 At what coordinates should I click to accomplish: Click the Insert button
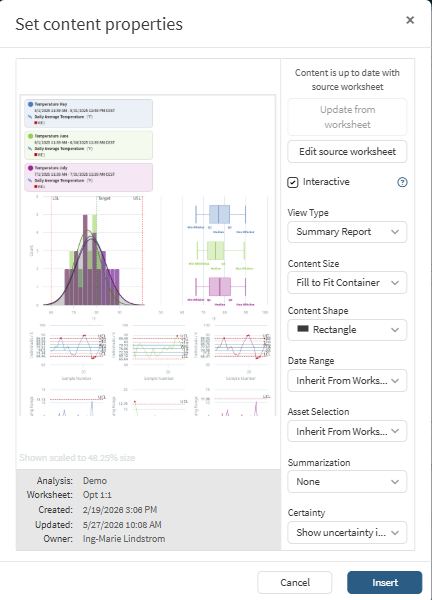385,582
